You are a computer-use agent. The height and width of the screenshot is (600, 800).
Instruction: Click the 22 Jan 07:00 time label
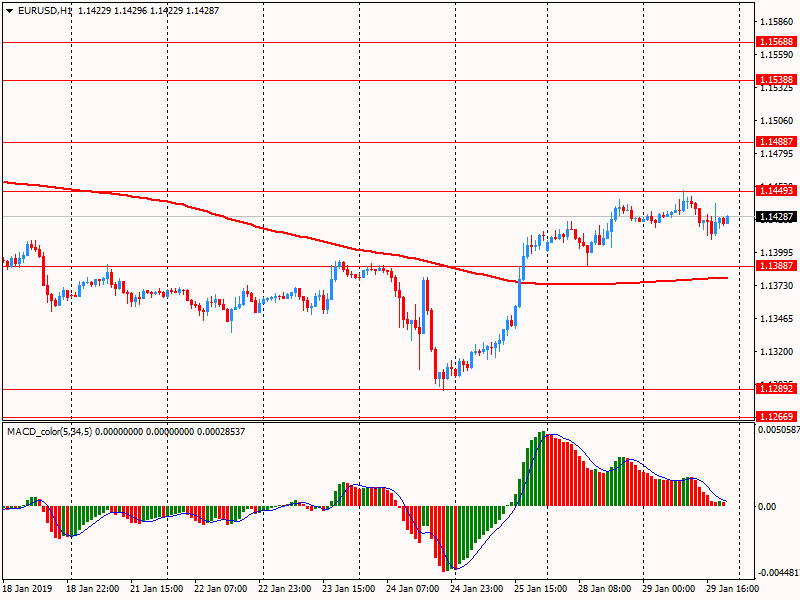(x=221, y=590)
